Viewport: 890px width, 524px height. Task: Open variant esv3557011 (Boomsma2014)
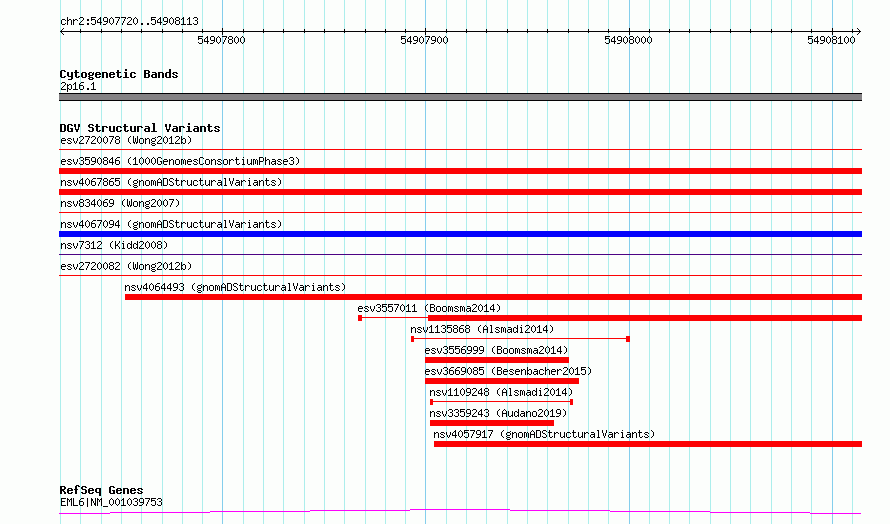click(429, 308)
